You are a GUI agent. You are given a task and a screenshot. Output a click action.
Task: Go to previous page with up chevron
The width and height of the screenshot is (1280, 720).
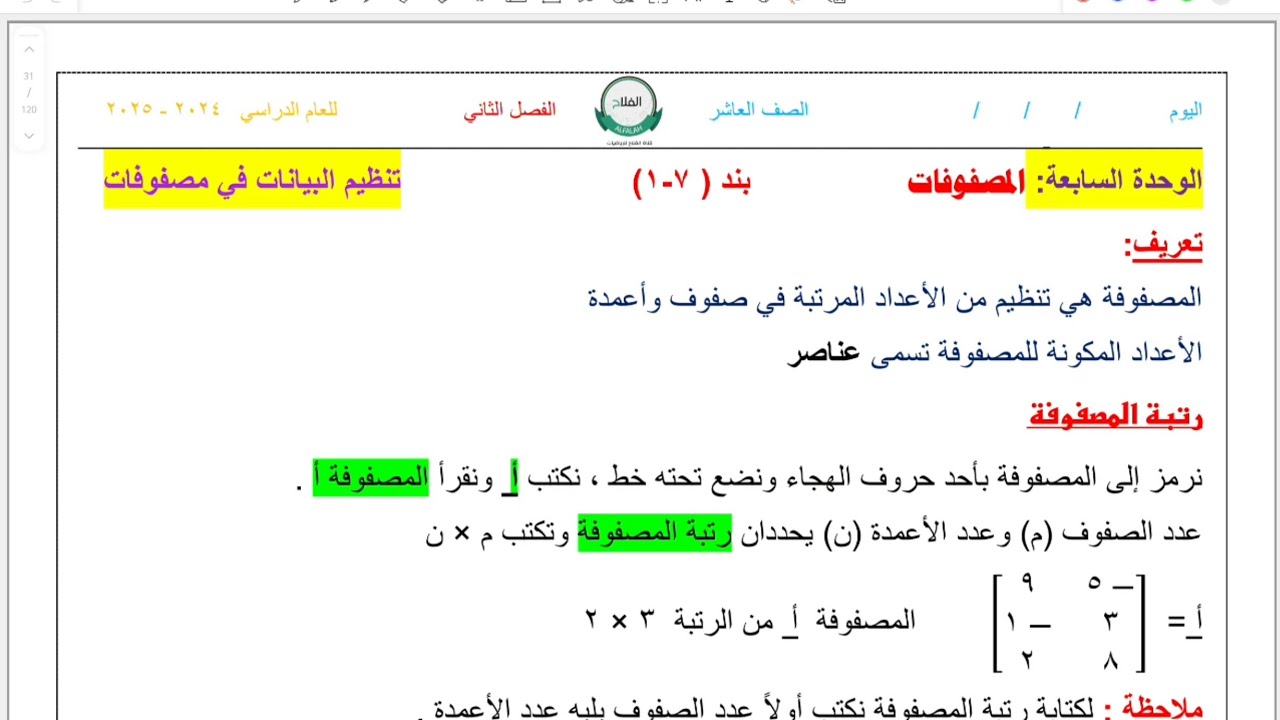(29, 49)
